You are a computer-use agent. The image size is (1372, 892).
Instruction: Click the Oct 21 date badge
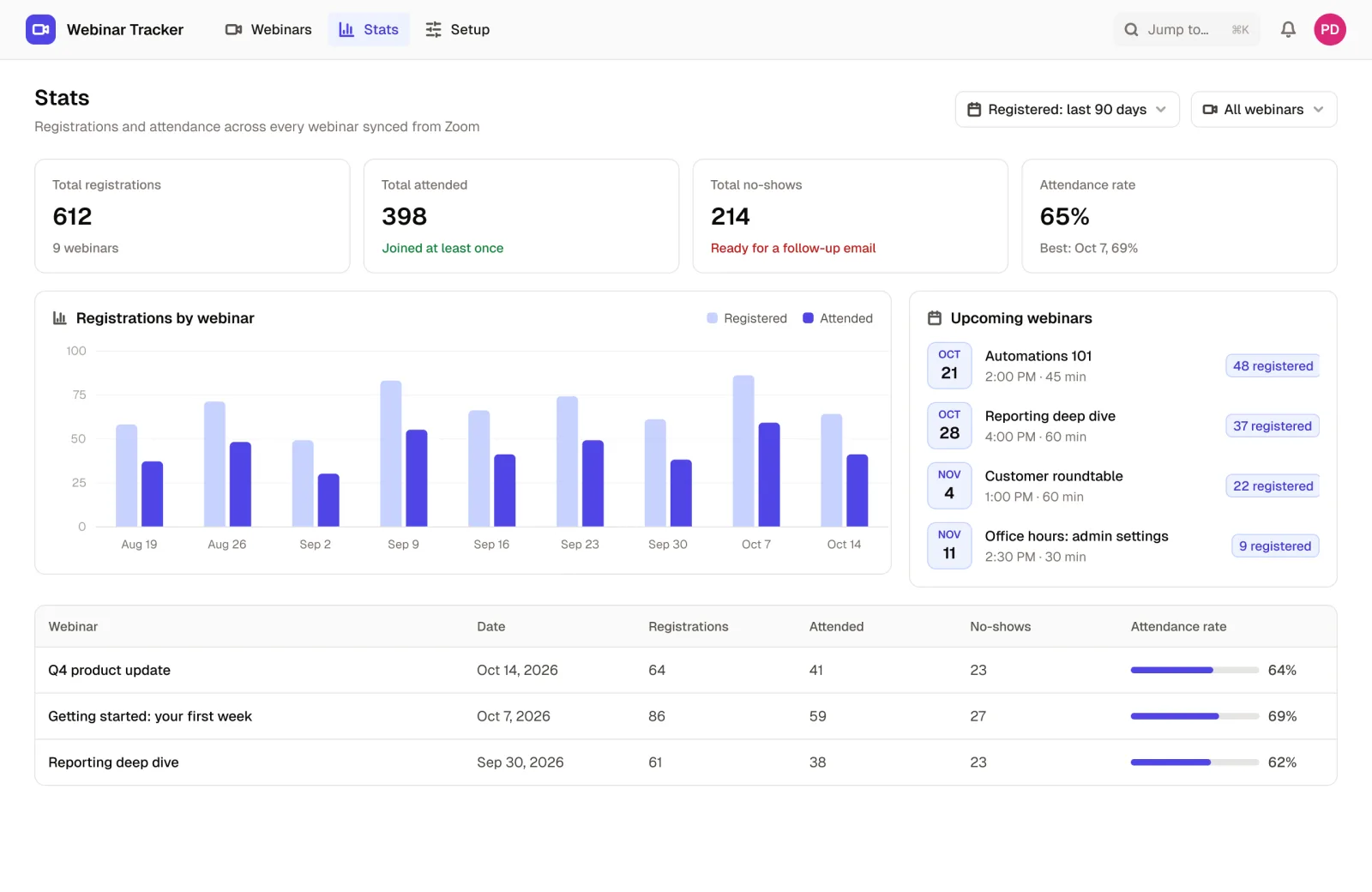[x=949, y=365]
